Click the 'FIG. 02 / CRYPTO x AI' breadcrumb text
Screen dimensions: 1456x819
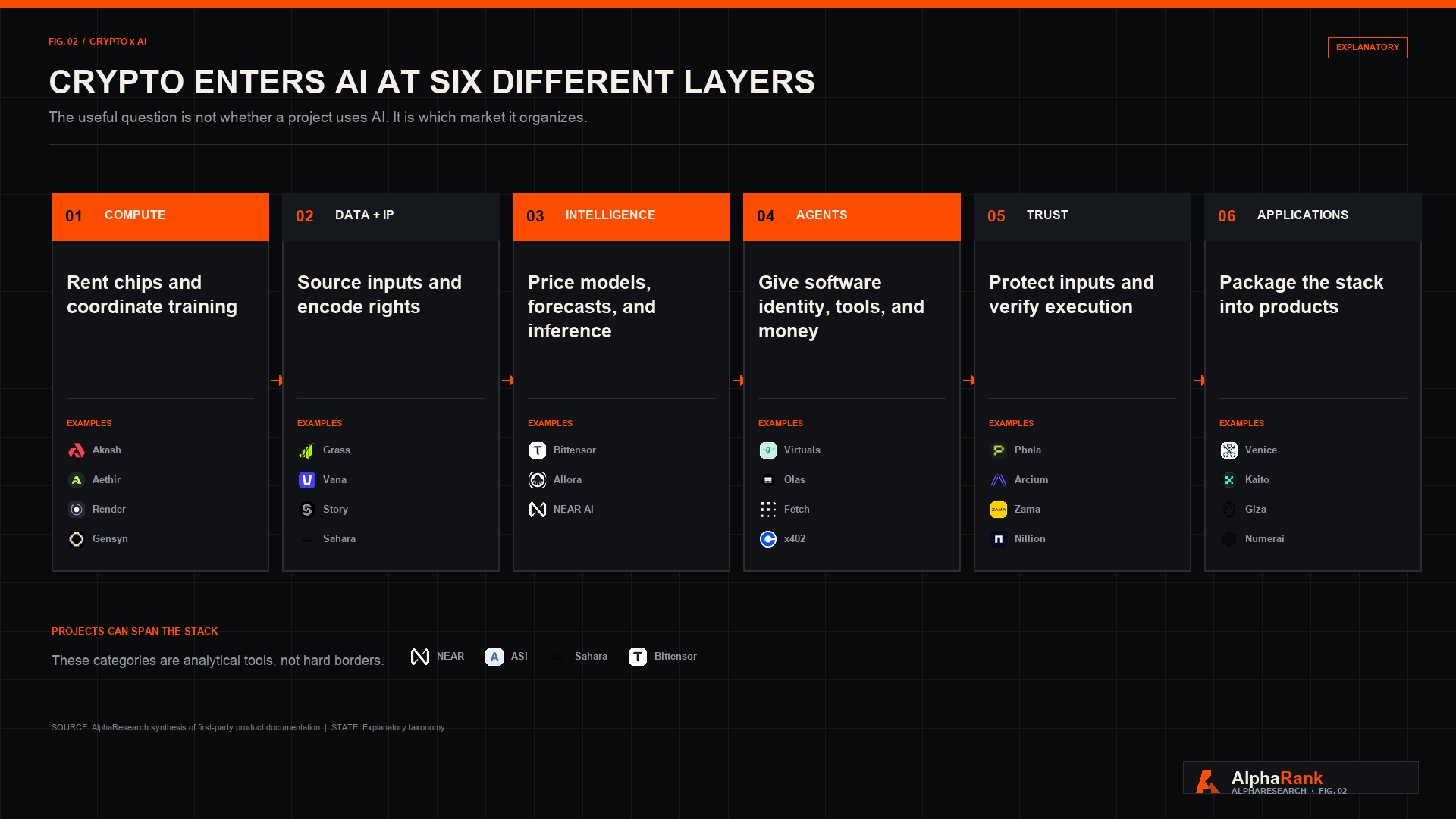click(x=98, y=42)
